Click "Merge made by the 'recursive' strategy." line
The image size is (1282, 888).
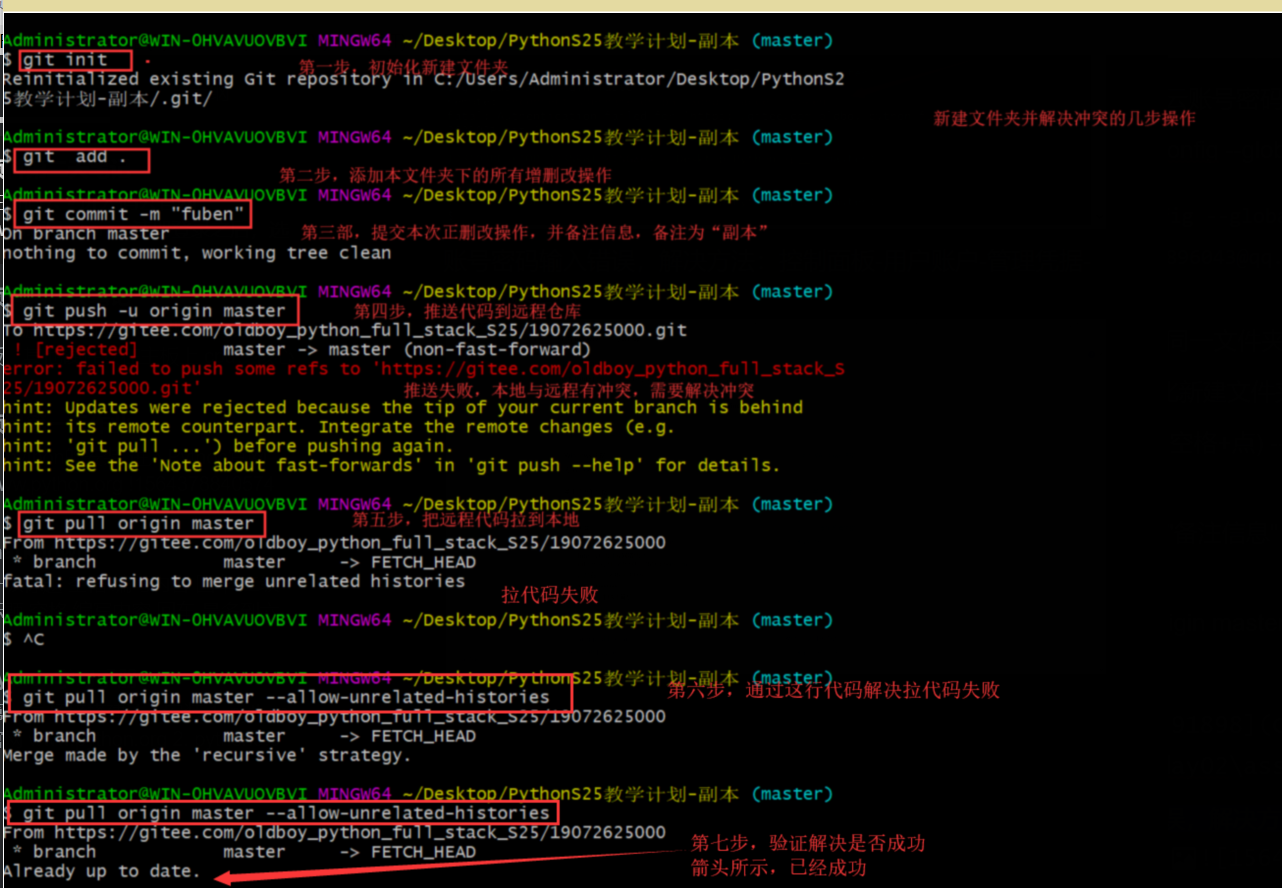(x=207, y=755)
